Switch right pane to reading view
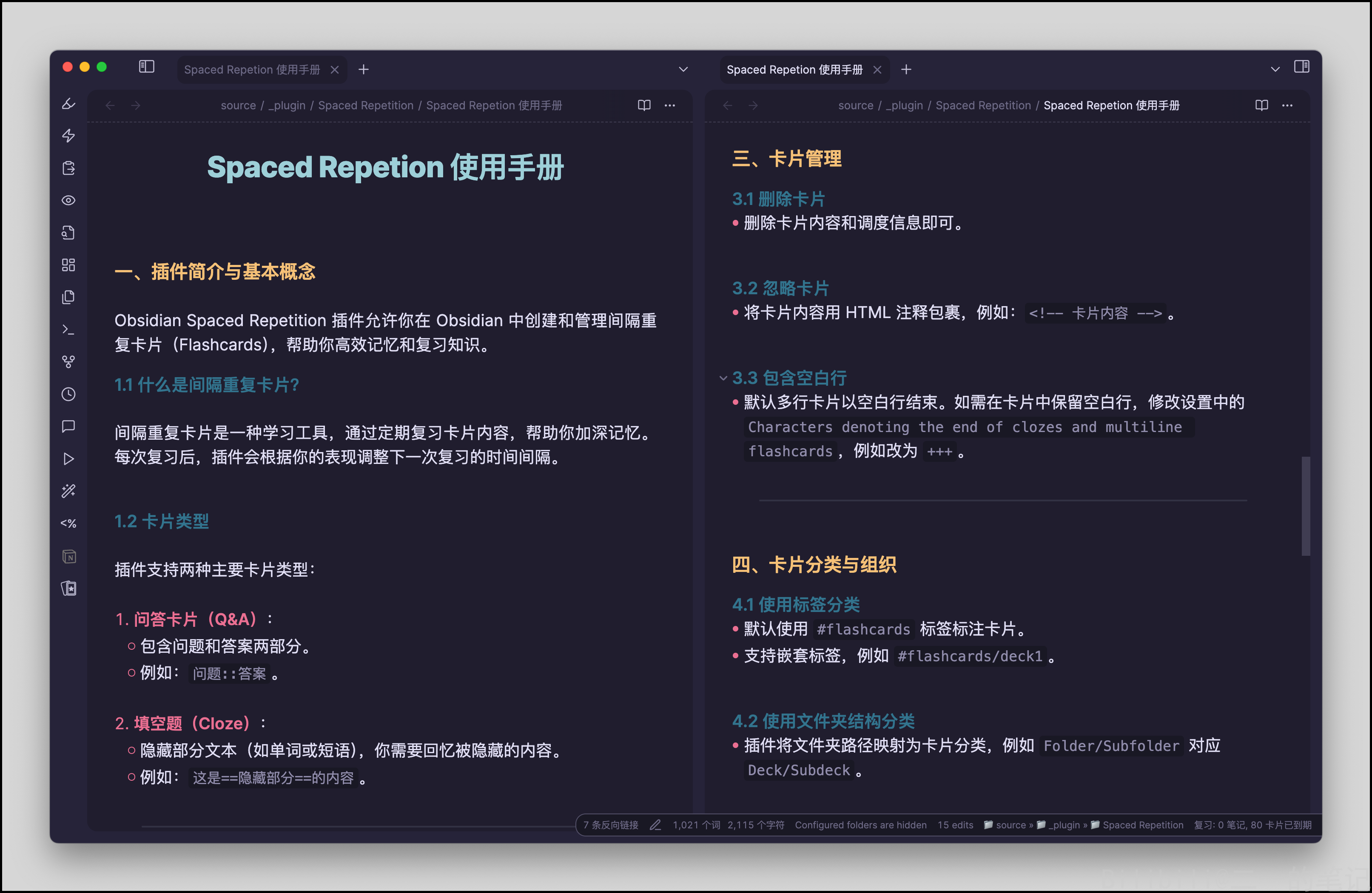 1262,105
